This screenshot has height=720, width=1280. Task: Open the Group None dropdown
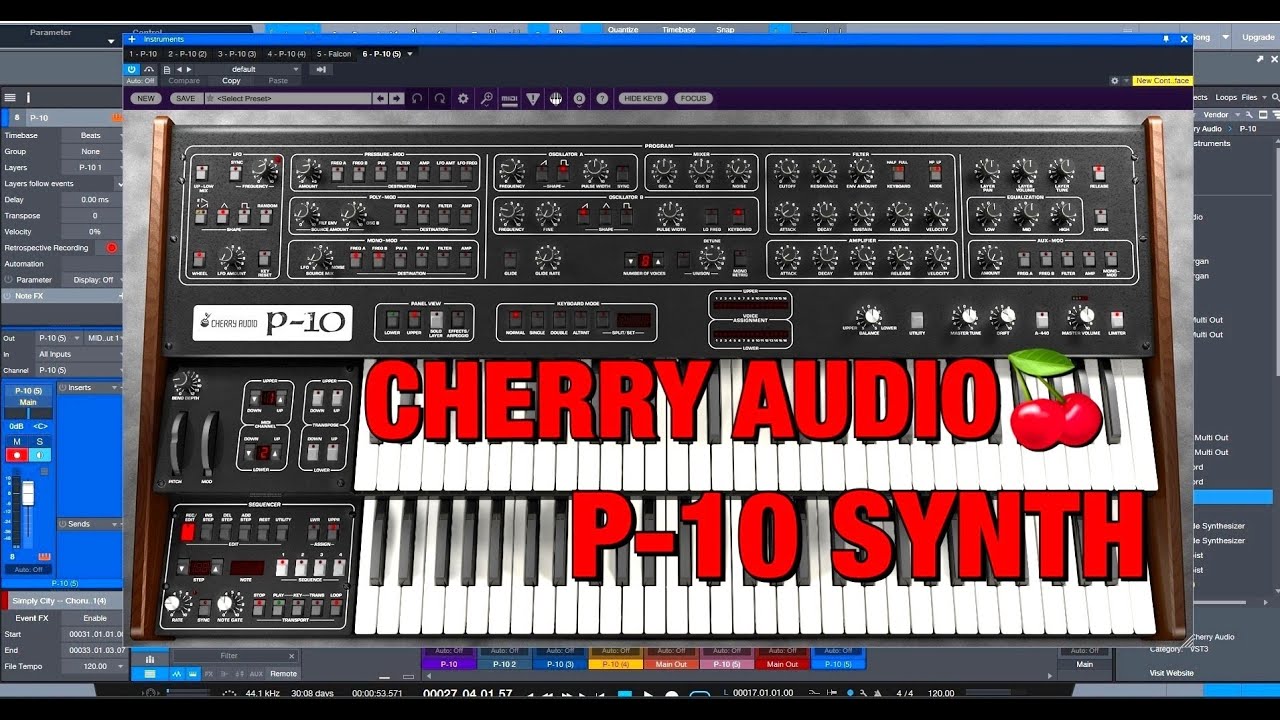(91, 151)
